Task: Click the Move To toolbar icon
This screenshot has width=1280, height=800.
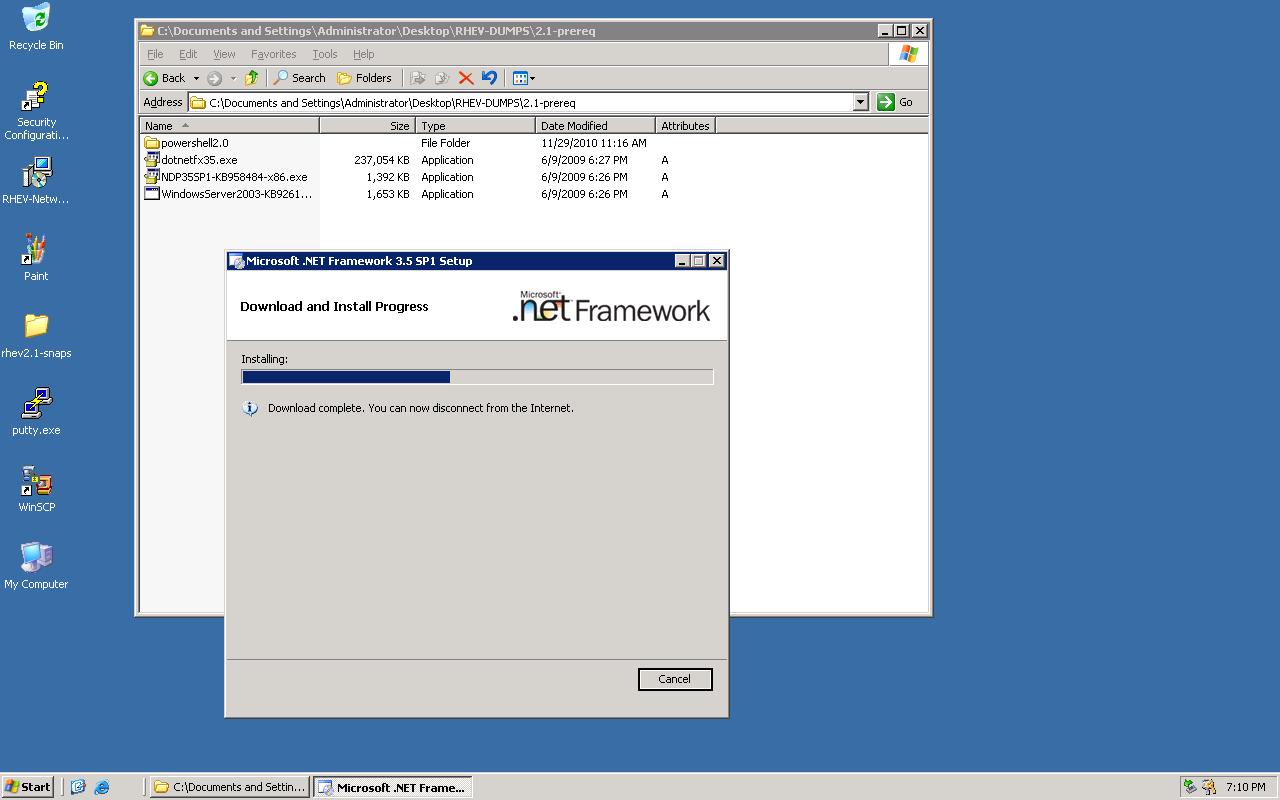Action: point(418,78)
